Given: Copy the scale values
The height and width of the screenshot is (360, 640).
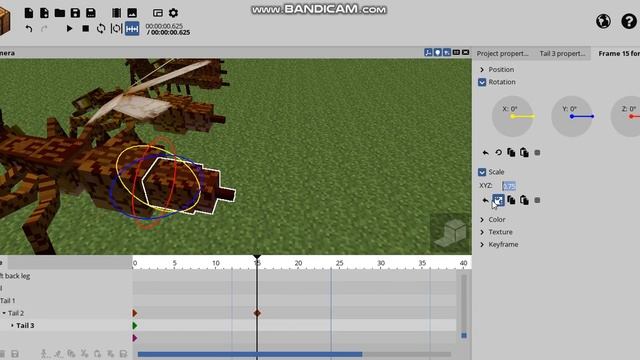Looking at the screenshot, I should click(511, 200).
